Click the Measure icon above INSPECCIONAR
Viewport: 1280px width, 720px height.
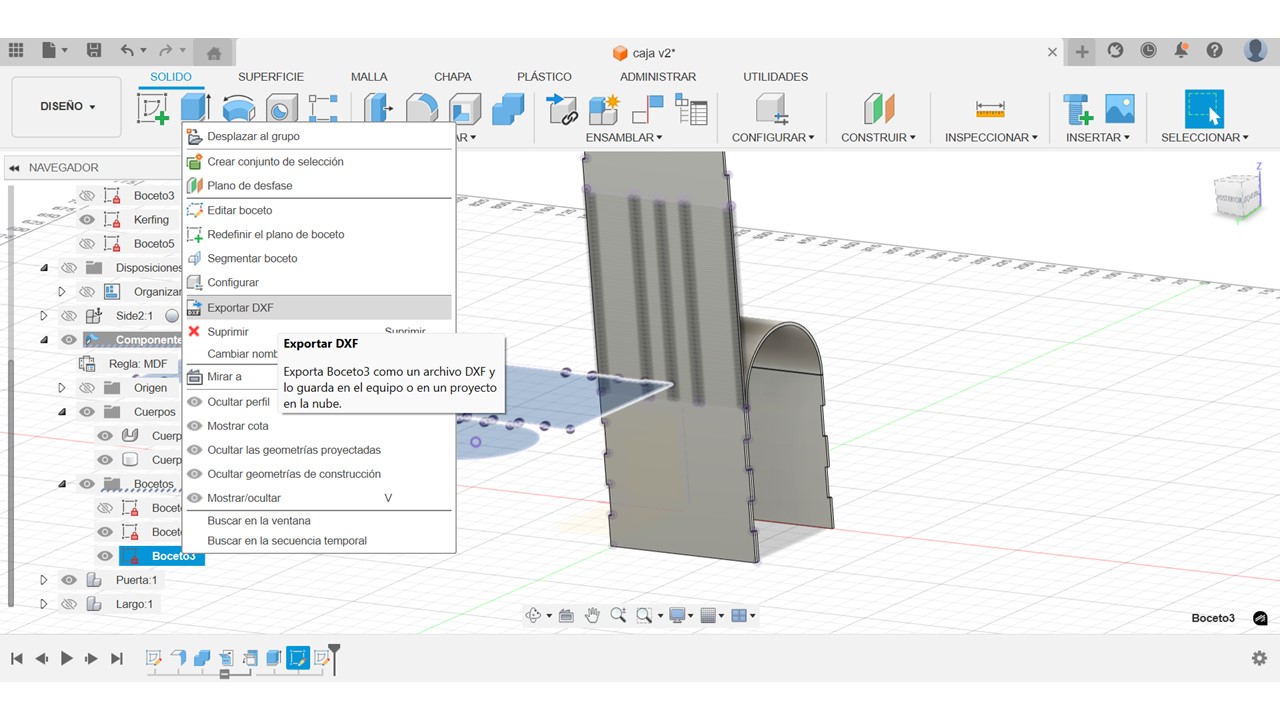click(x=990, y=109)
